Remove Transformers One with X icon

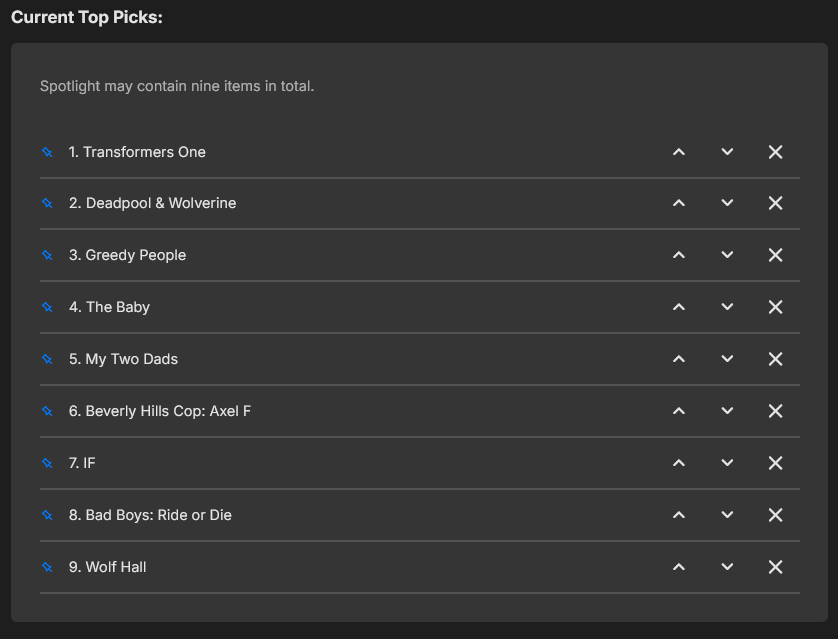(775, 152)
